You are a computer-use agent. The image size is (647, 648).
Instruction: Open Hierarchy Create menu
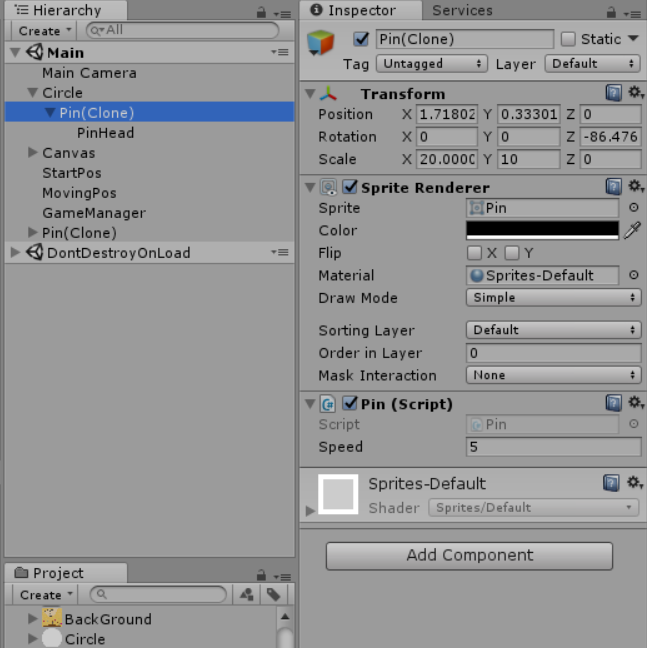point(44,31)
